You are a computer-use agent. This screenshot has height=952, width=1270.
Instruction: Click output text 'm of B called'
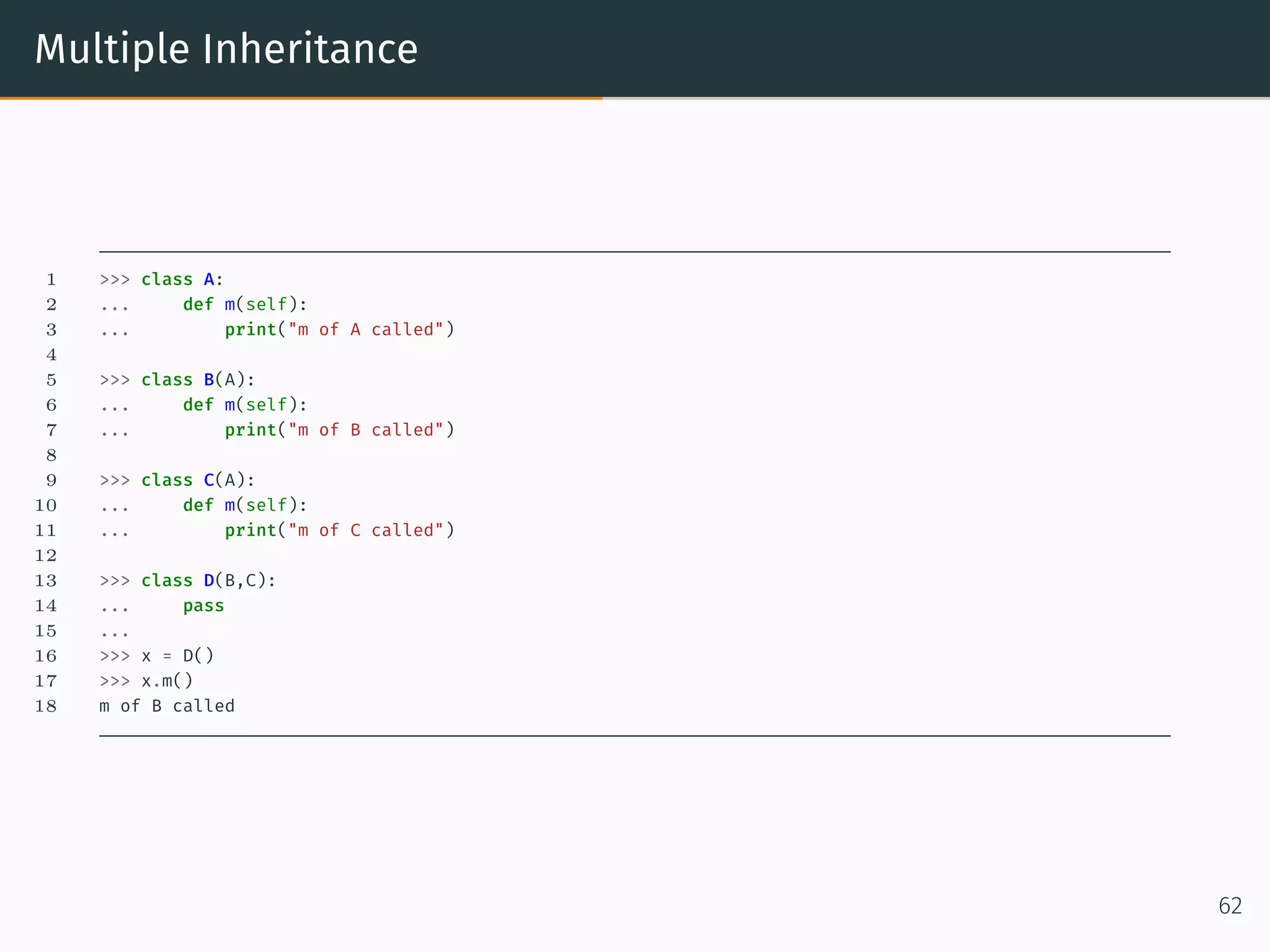(167, 706)
